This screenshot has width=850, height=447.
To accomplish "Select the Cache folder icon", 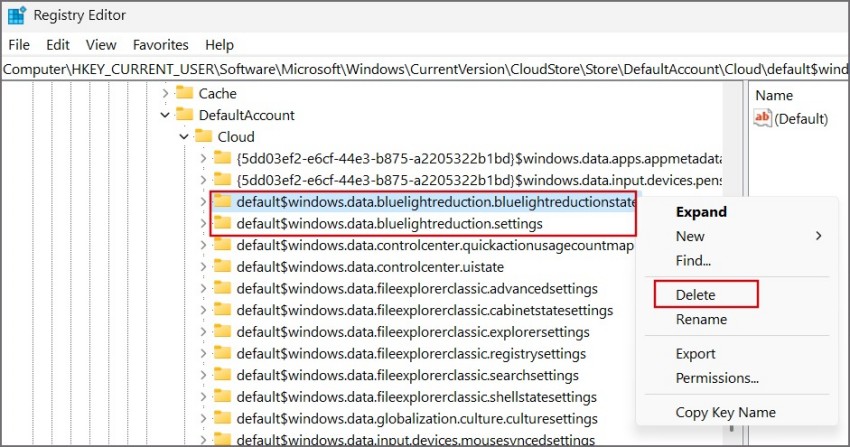I will 185,93.
